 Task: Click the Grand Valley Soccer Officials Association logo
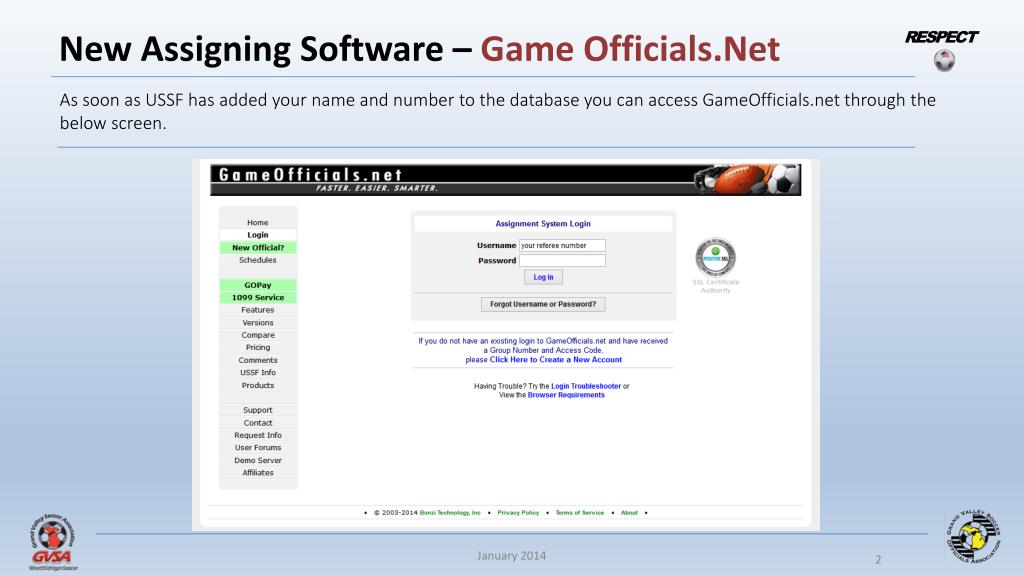pyautogui.click(x=973, y=537)
